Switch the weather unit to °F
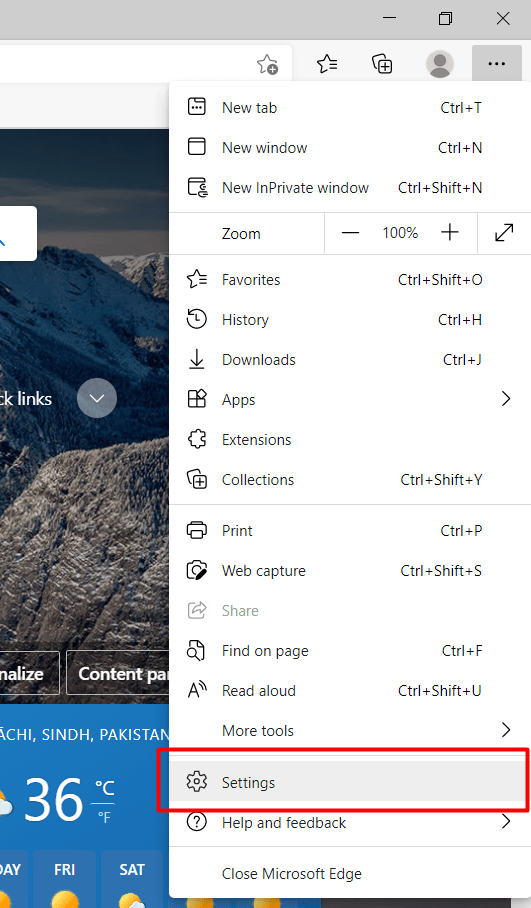This screenshot has width=531, height=908. [x=104, y=817]
